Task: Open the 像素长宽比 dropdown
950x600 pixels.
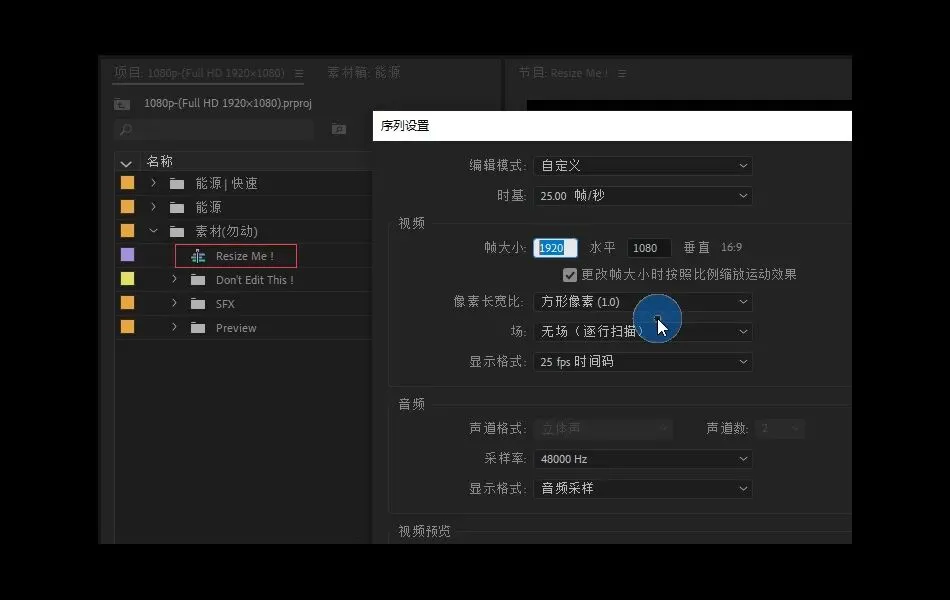Action: click(x=643, y=302)
